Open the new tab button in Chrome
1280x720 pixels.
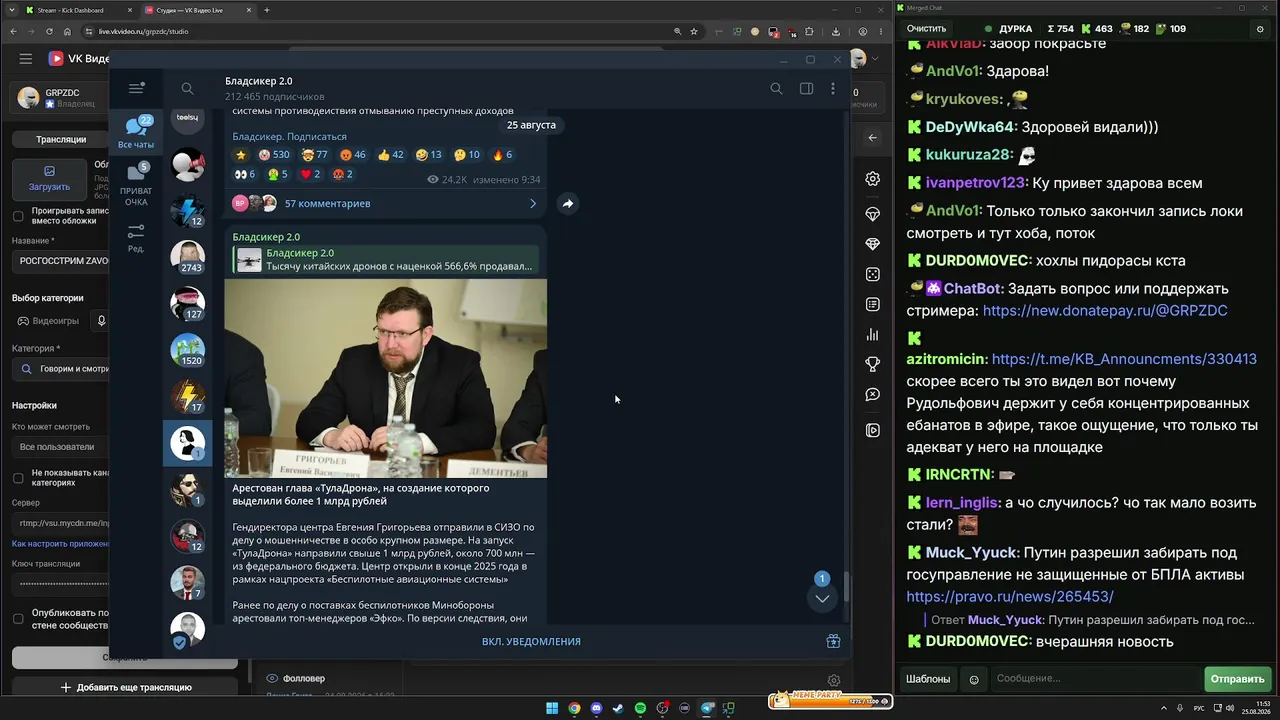pos(267,10)
